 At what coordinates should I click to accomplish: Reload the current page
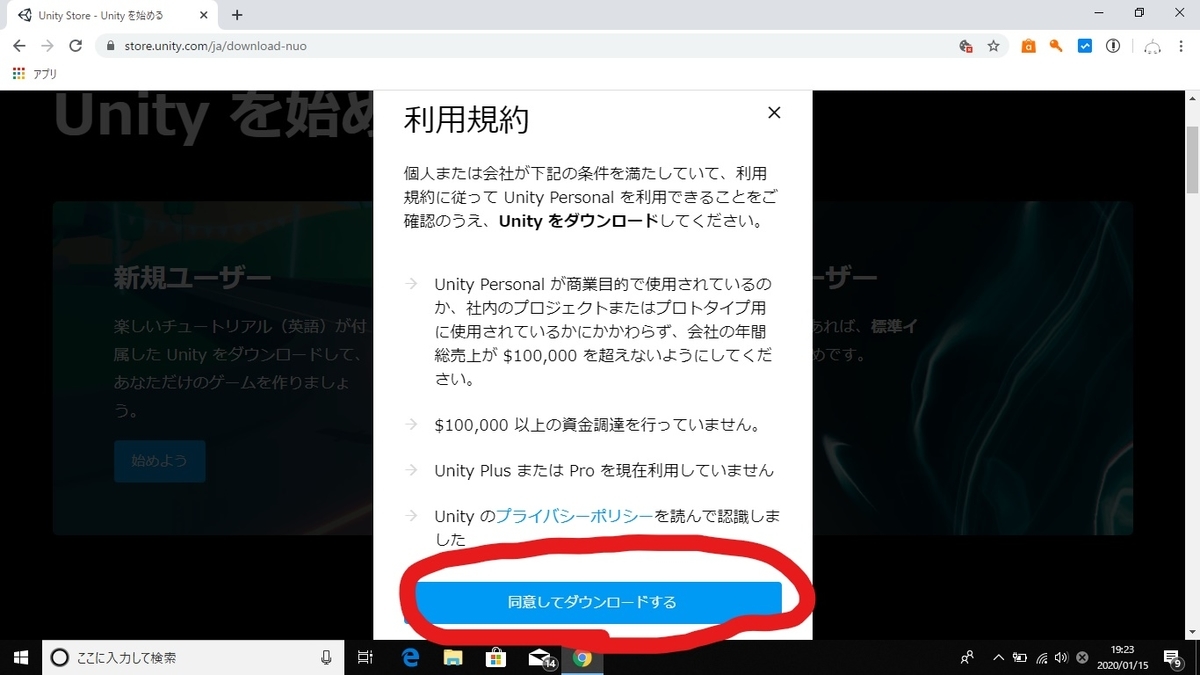(x=75, y=46)
